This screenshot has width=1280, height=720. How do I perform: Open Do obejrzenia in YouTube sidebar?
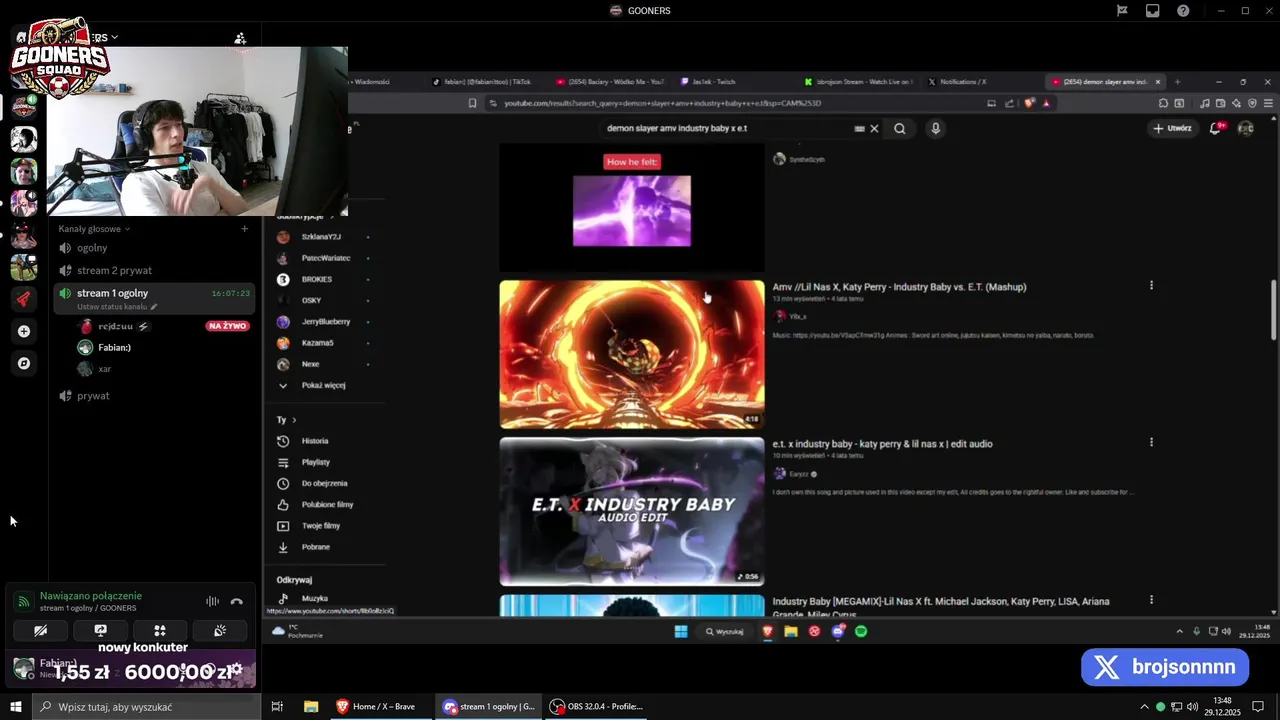(x=324, y=483)
